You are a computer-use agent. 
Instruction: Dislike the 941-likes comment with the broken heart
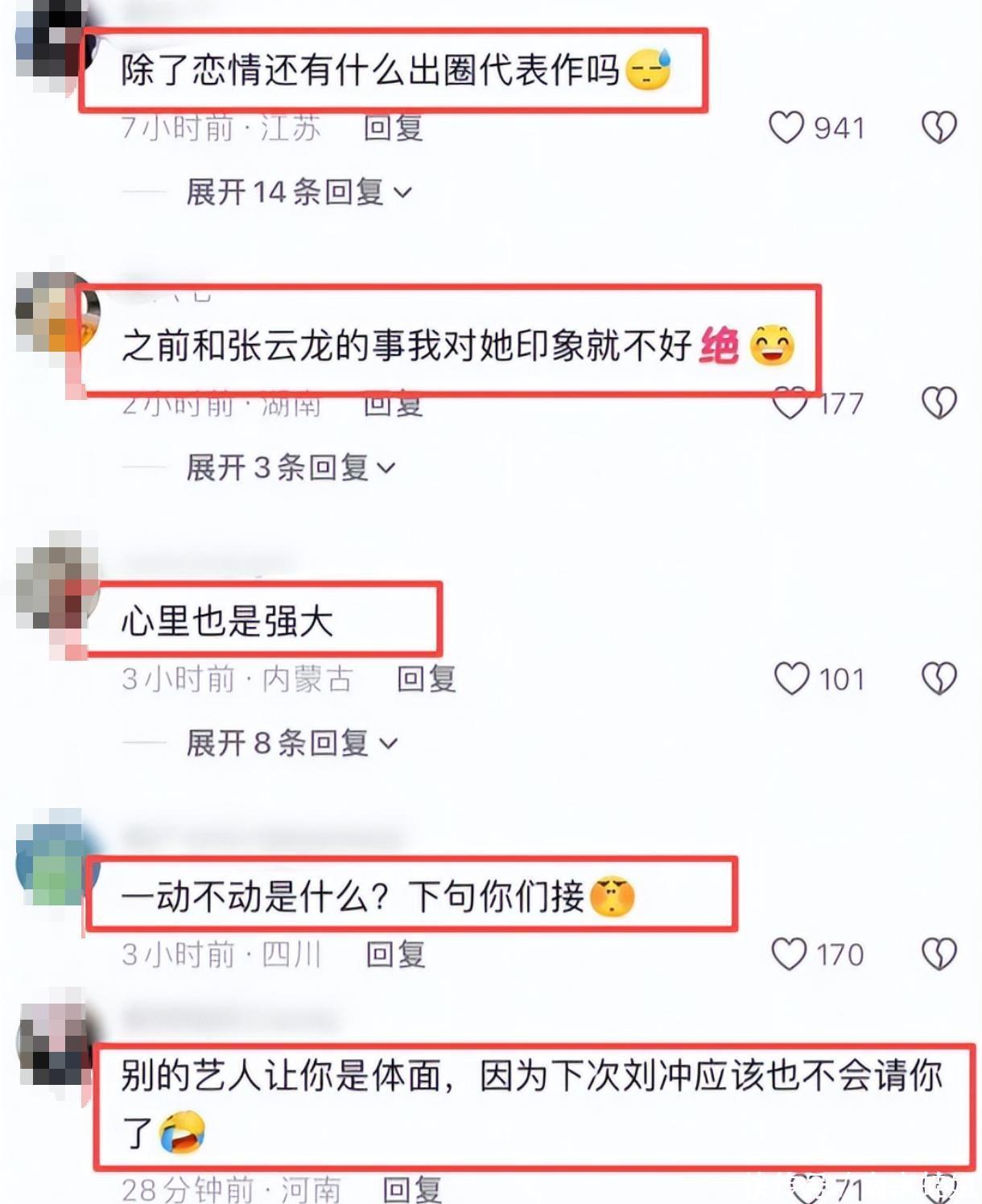click(939, 127)
